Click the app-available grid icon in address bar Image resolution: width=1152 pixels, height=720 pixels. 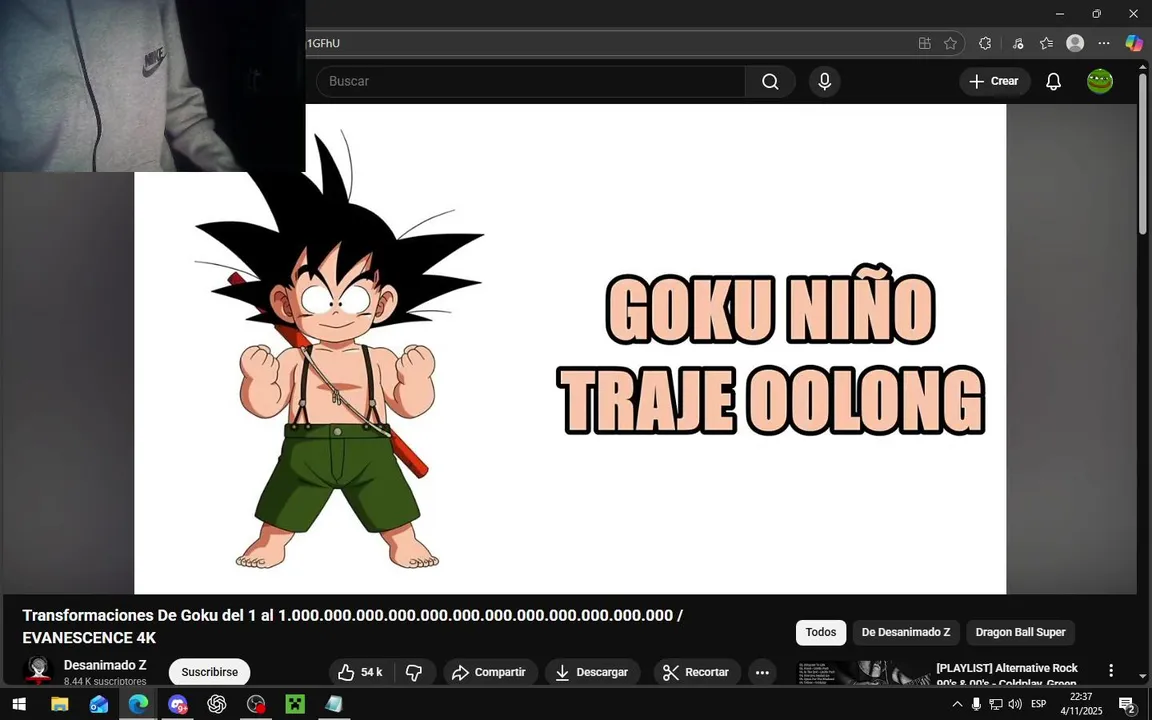925,43
